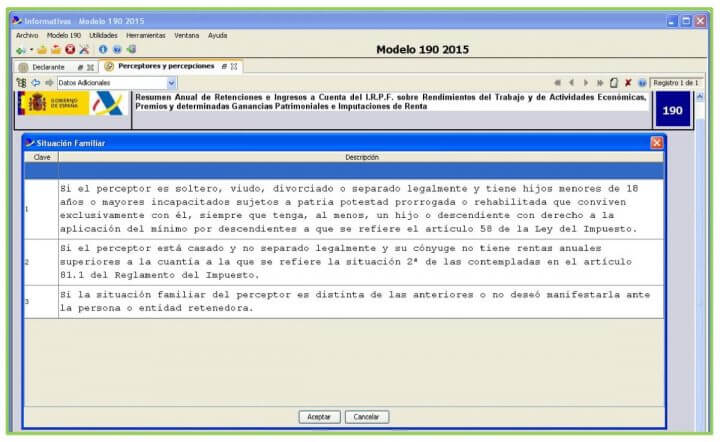The height and width of the screenshot is (442, 720).
Task: Open the Ayuda menu
Action: click(218, 35)
